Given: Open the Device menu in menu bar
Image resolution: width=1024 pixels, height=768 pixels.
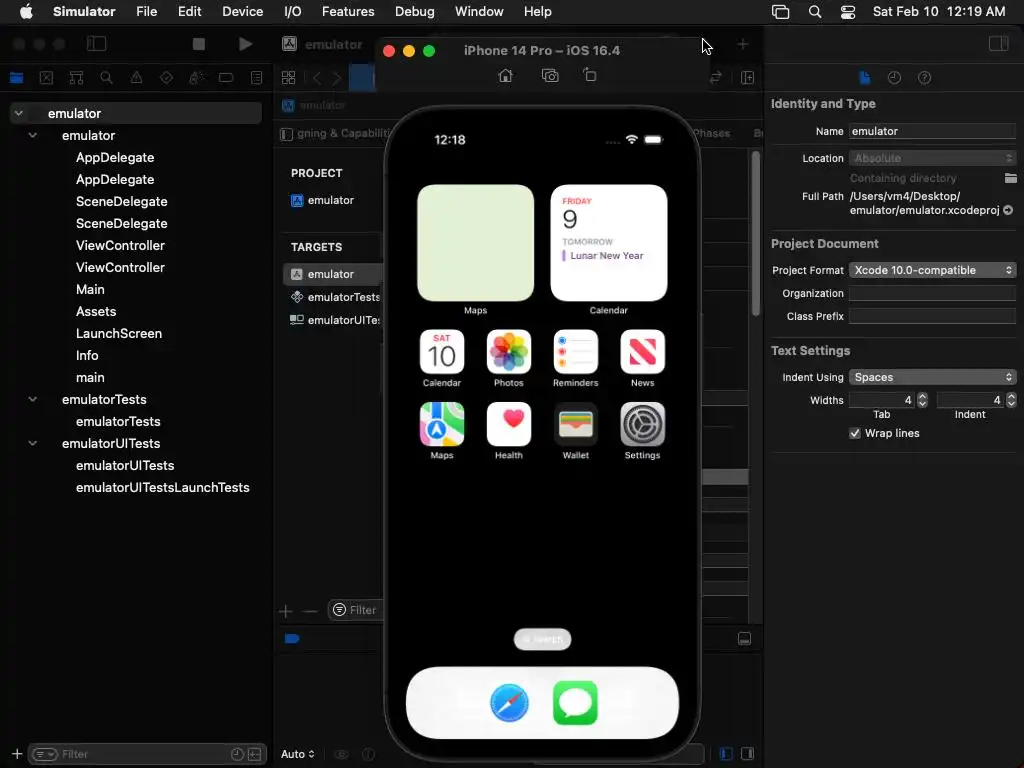Looking at the screenshot, I should pos(242,11).
